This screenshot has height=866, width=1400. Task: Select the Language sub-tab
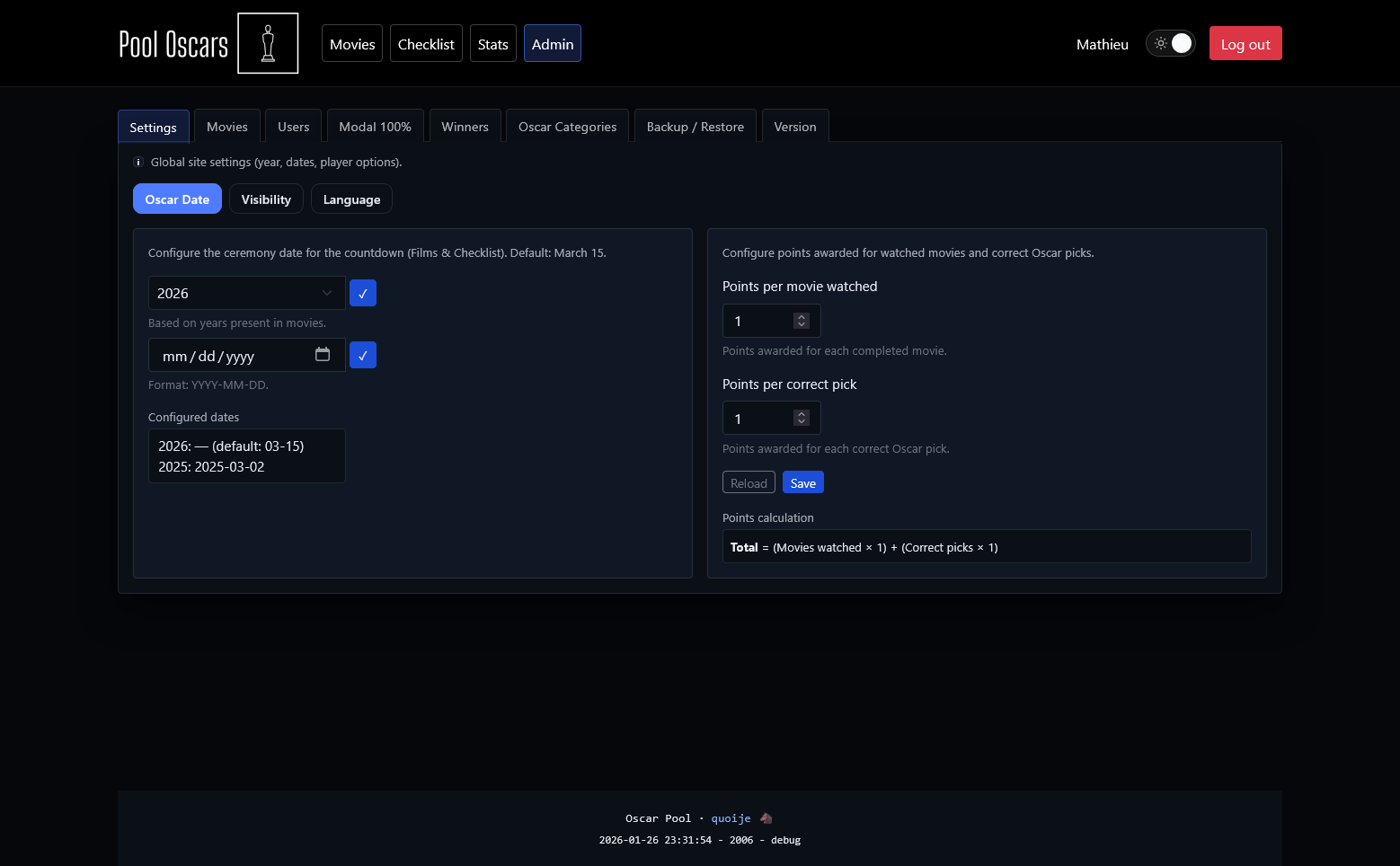pyautogui.click(x=351, y=199)
